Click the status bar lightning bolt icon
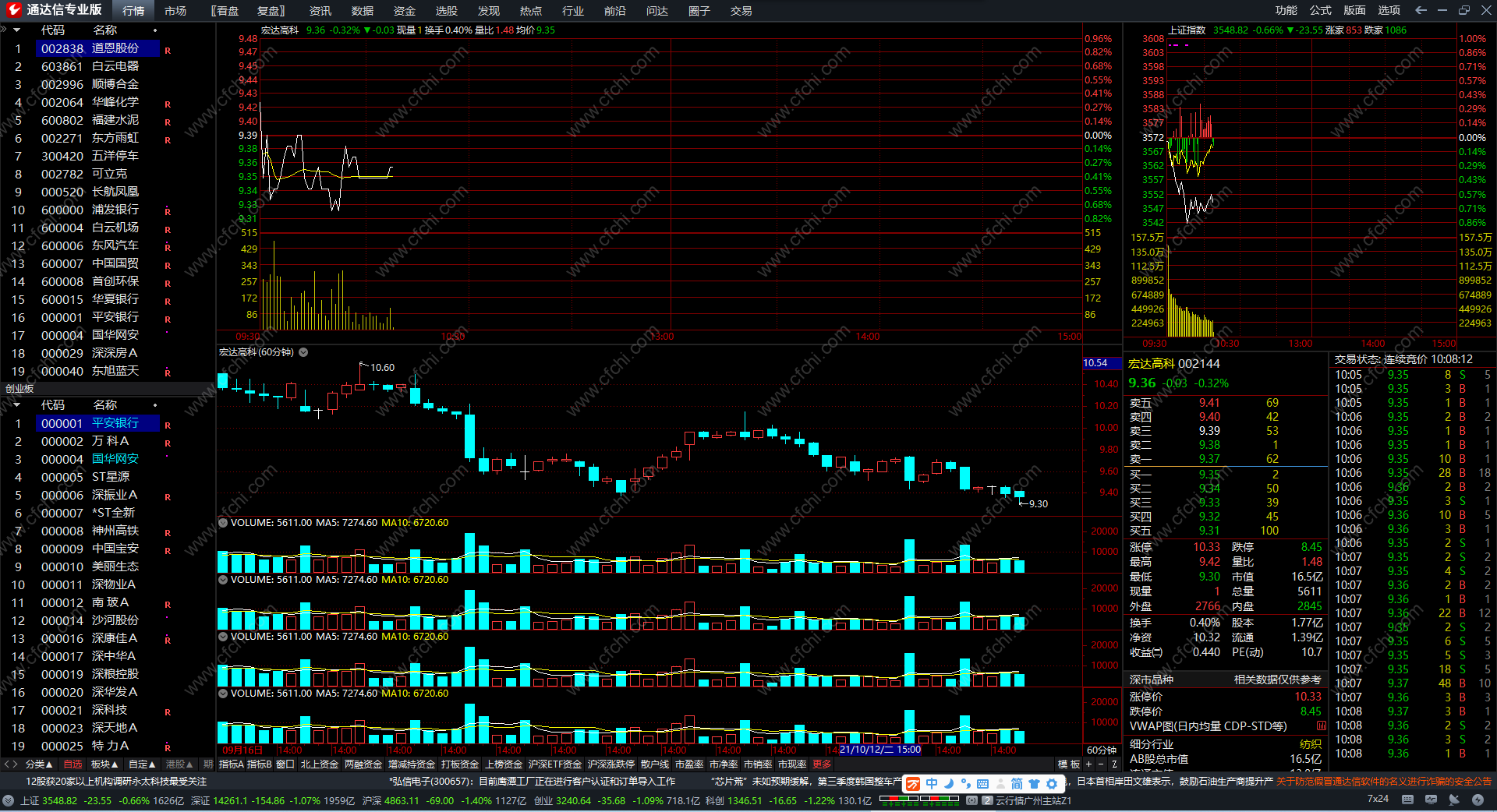The width and height of the screenshot is (1497, 812). click(1478, 800)
